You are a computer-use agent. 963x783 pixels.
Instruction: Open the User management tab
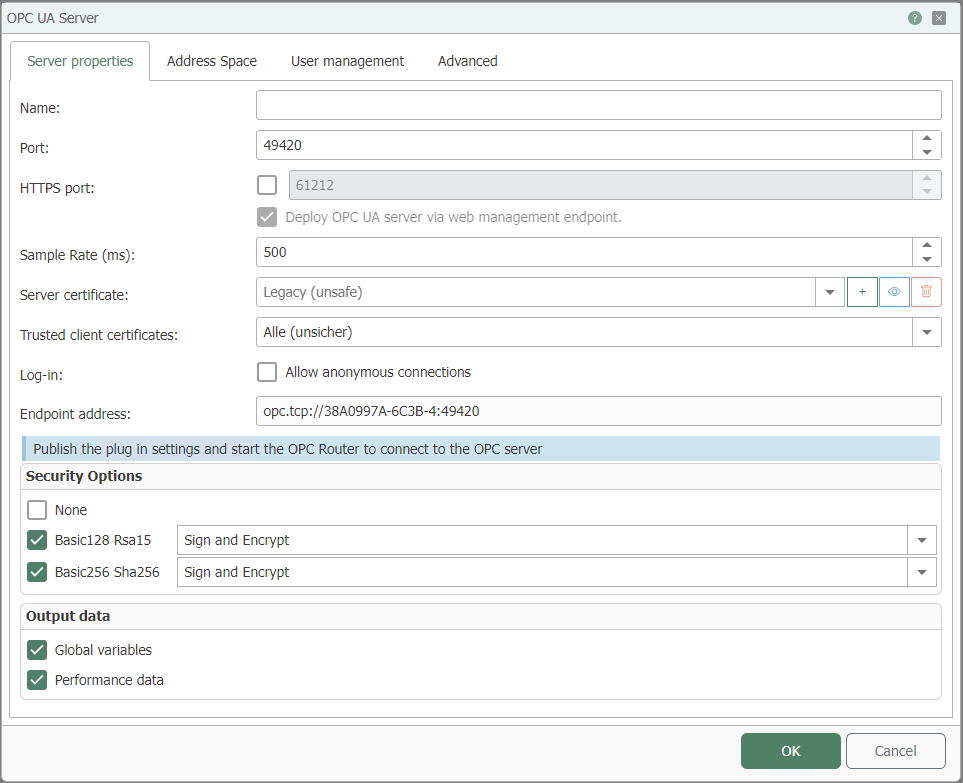347,61
